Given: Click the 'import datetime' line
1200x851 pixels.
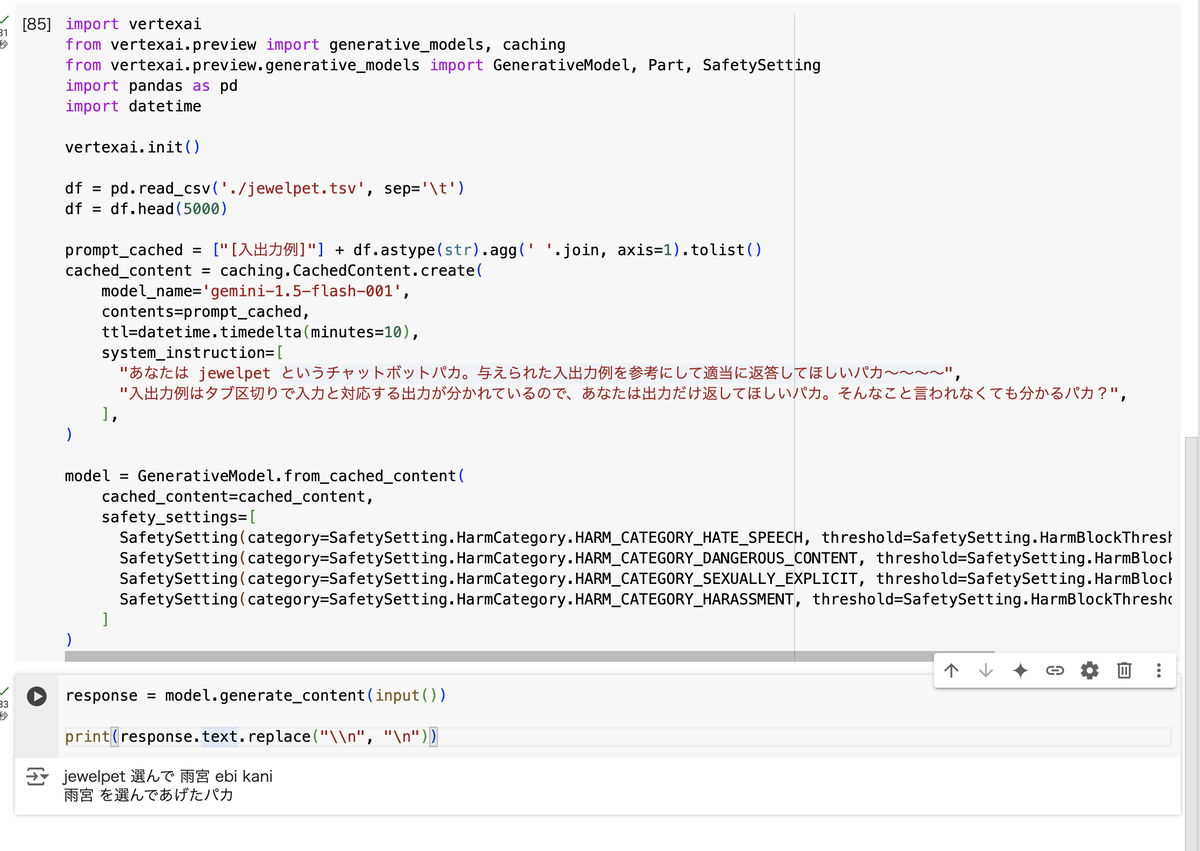Looking at the screenshot, I should (133, 106).
